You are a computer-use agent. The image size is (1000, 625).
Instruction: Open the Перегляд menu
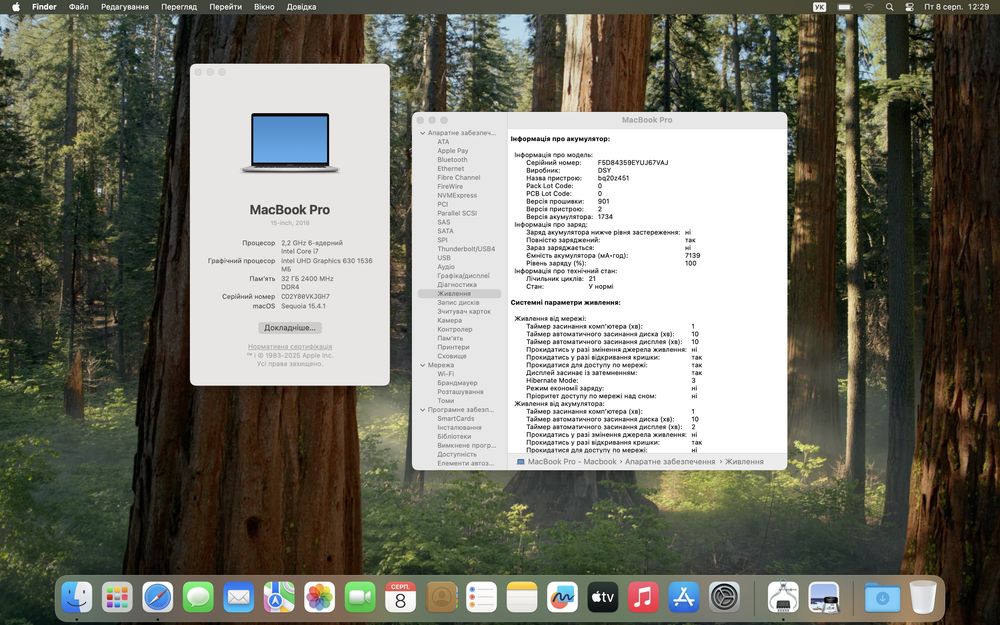pyautogui.click(x=179, y=6)
